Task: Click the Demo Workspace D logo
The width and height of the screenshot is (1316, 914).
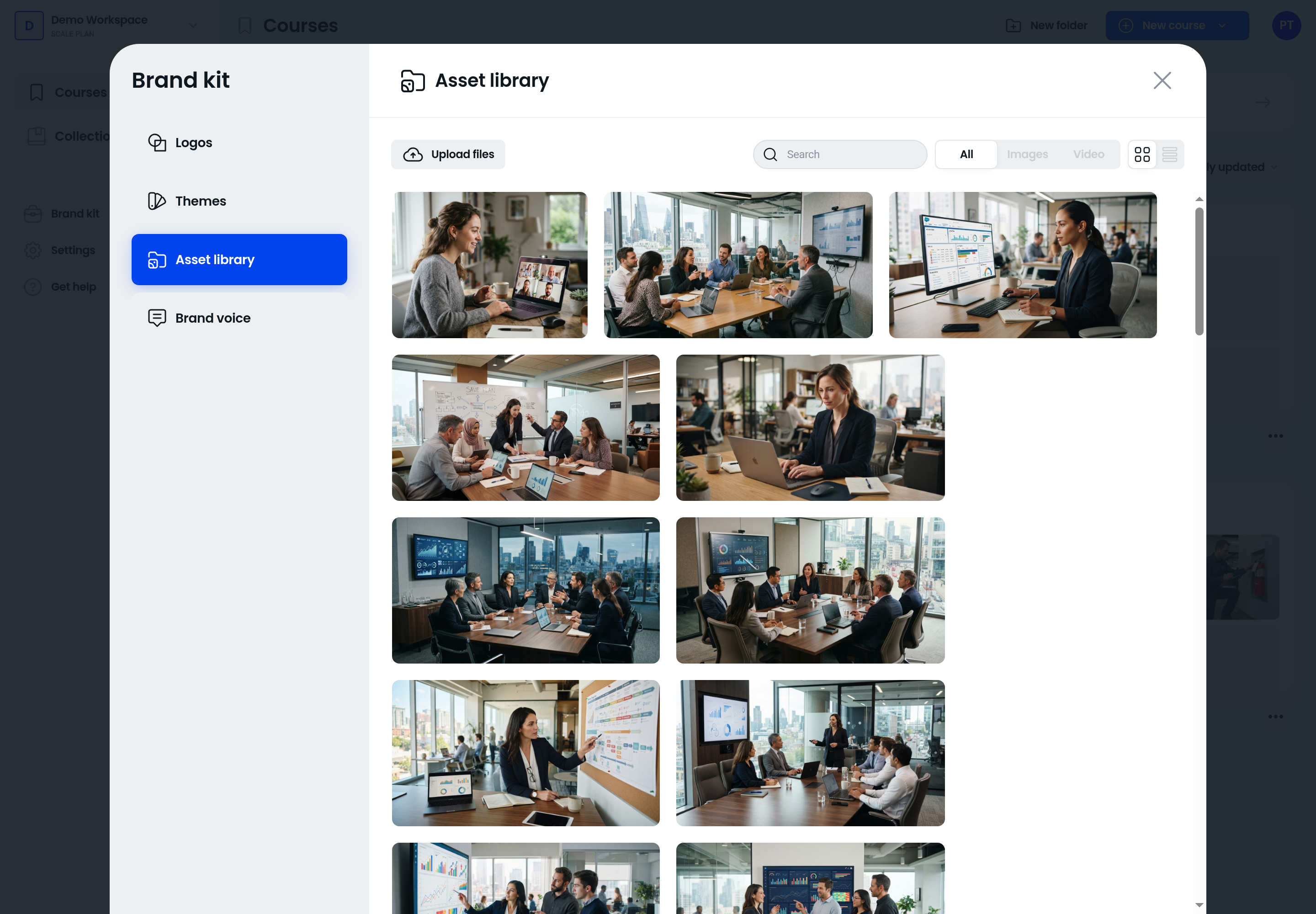Action: (29, 25)
